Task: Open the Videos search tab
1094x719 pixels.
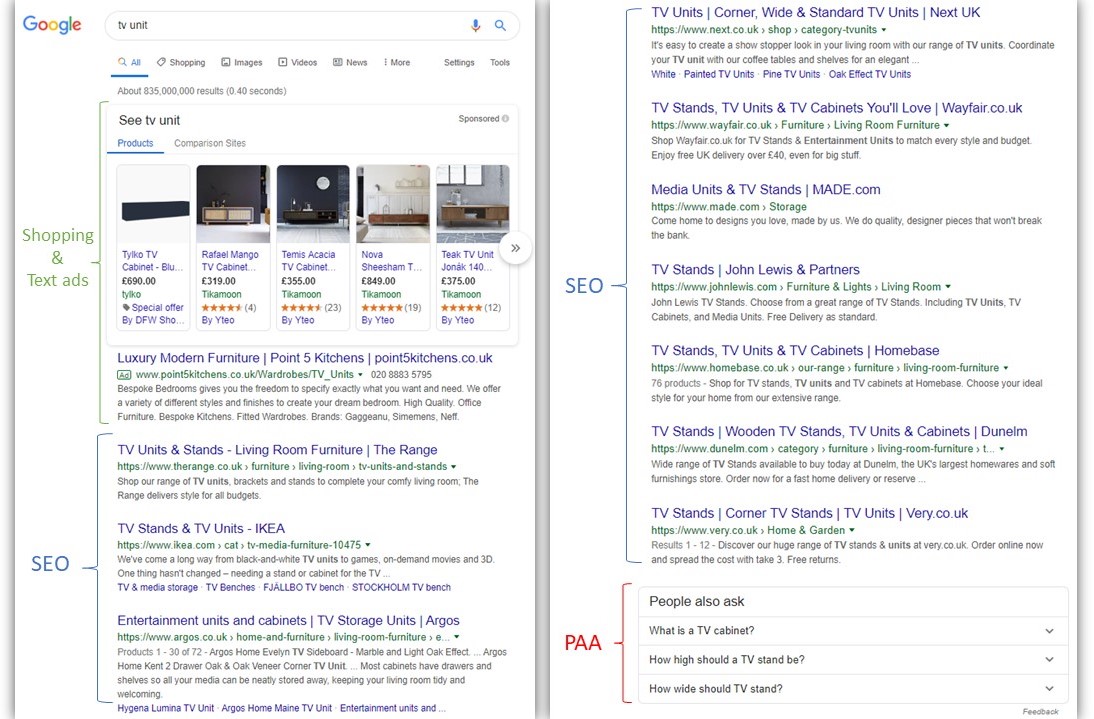Action: coord(298,62)
